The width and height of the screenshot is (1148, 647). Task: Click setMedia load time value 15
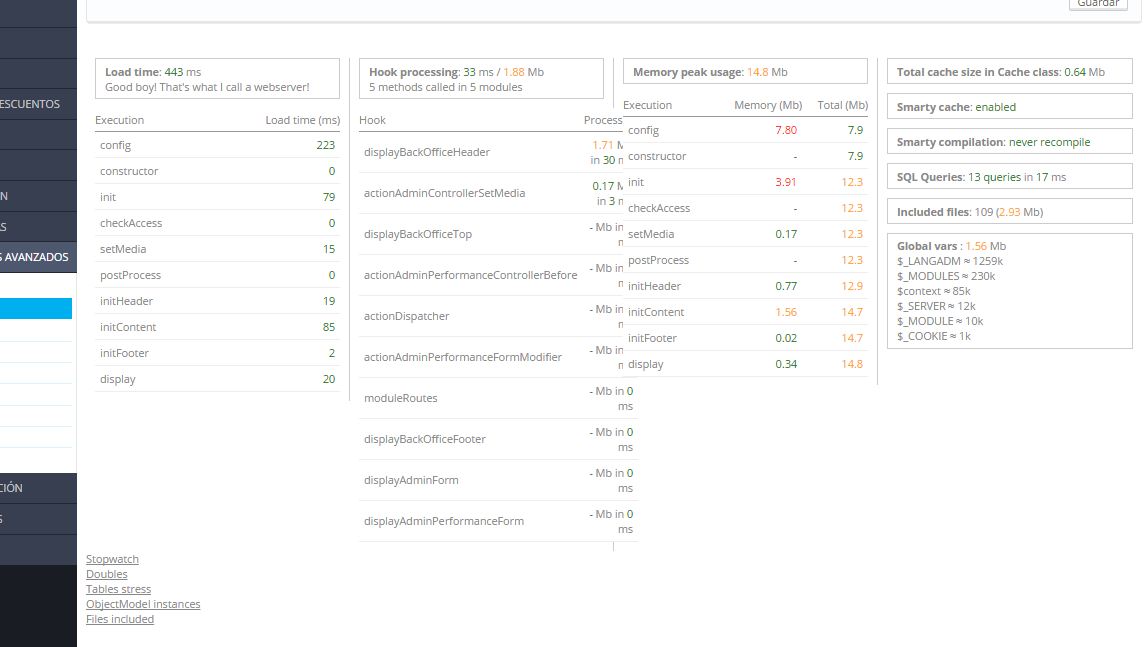[329, 249]
